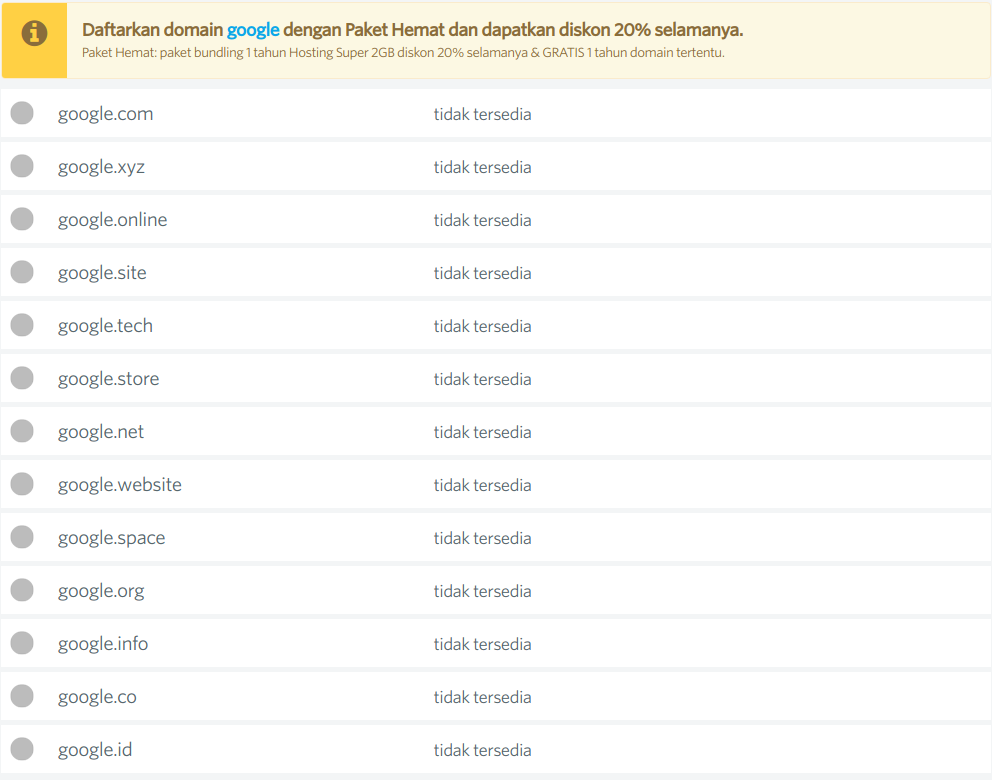This screenshot has height=780, width=992.
Task: Click 'tidak tersedia' status for google.website
Action: tap(482, 485)
